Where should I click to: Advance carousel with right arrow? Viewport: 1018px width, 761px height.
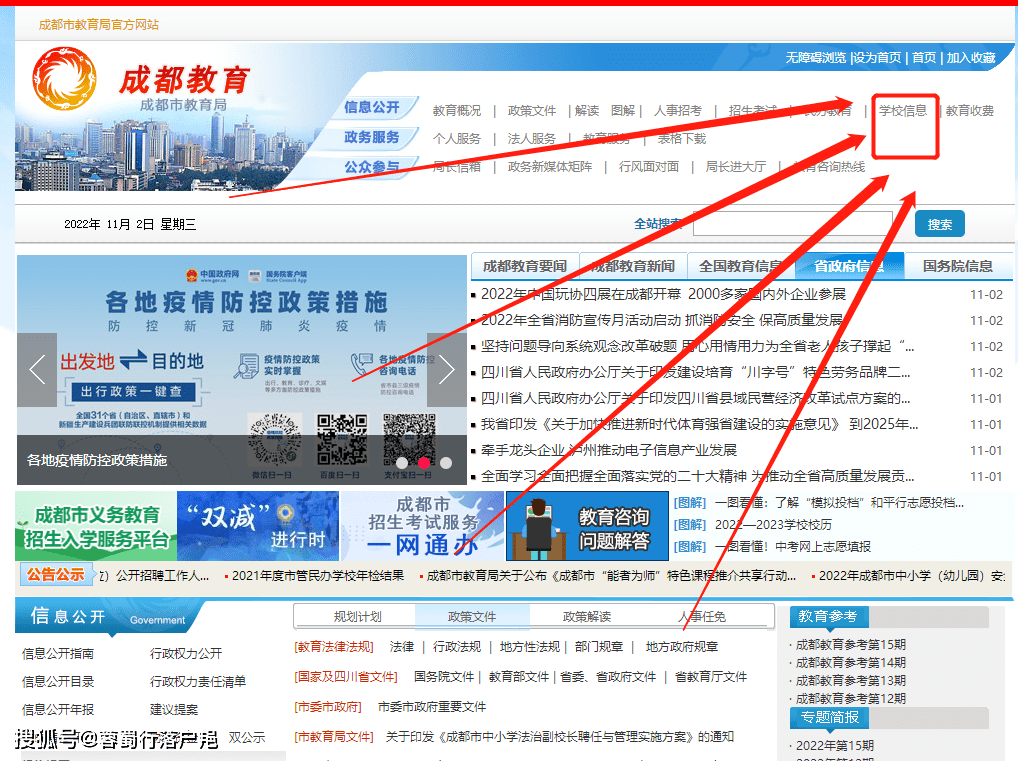(447, 370)
